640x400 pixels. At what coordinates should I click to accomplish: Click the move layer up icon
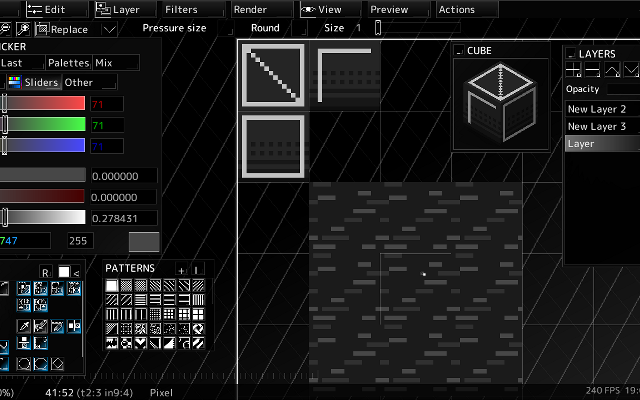click(x=612, y=69)
